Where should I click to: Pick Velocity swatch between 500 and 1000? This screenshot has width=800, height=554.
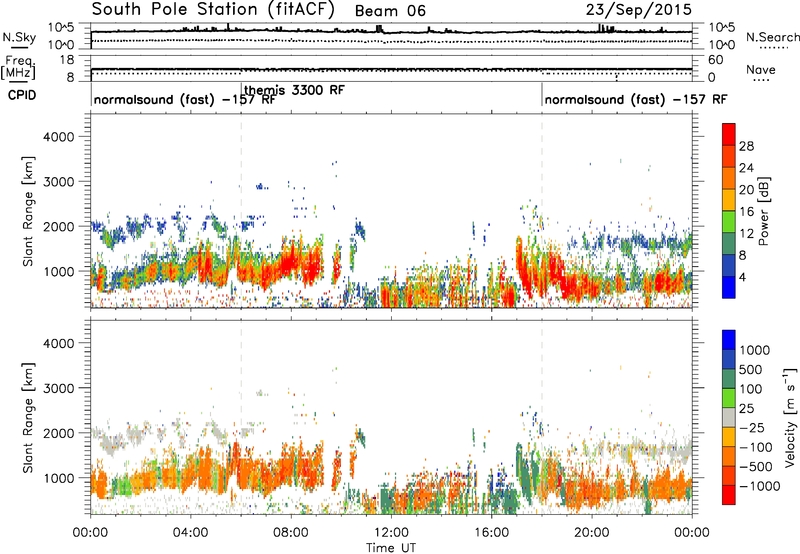click(x=729, y=359)
